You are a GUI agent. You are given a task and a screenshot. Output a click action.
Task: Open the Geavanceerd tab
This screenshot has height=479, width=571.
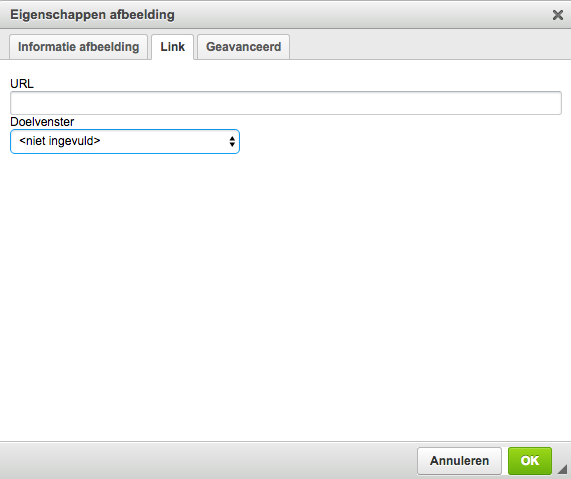tap(244, 47)
